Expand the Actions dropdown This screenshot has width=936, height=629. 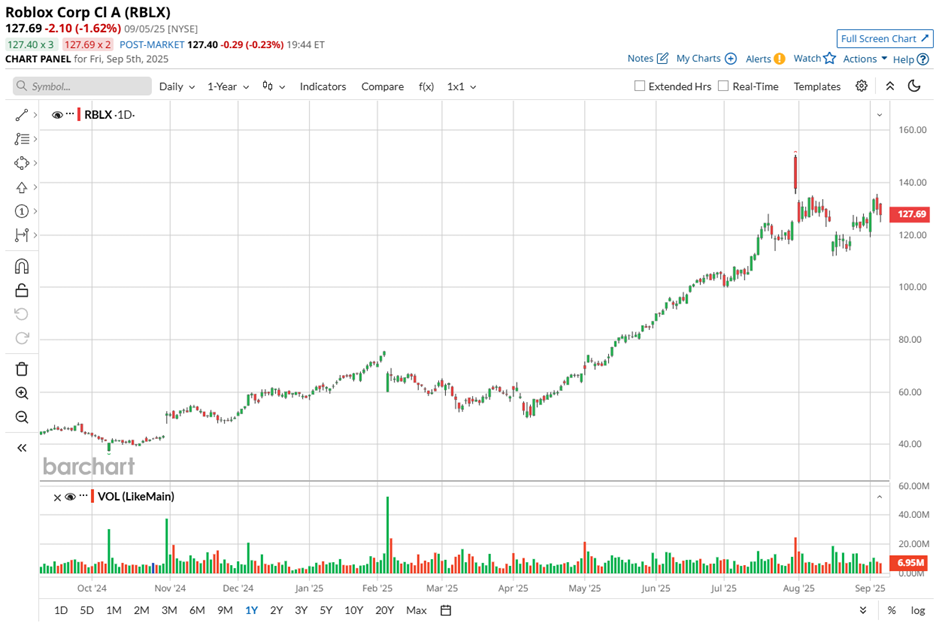[865, 58]
